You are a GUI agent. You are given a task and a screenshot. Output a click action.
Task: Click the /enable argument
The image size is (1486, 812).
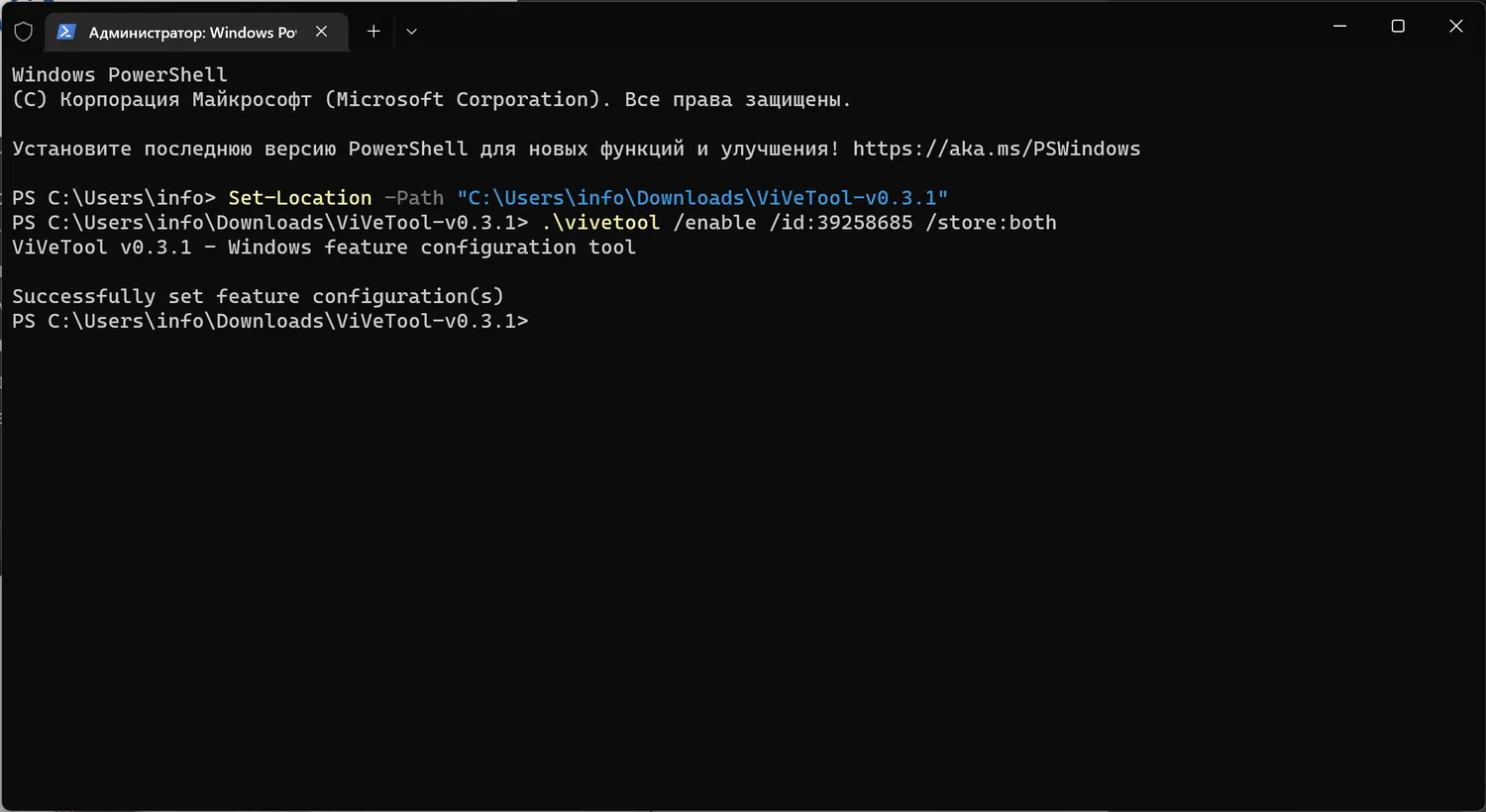click(714, 223)
